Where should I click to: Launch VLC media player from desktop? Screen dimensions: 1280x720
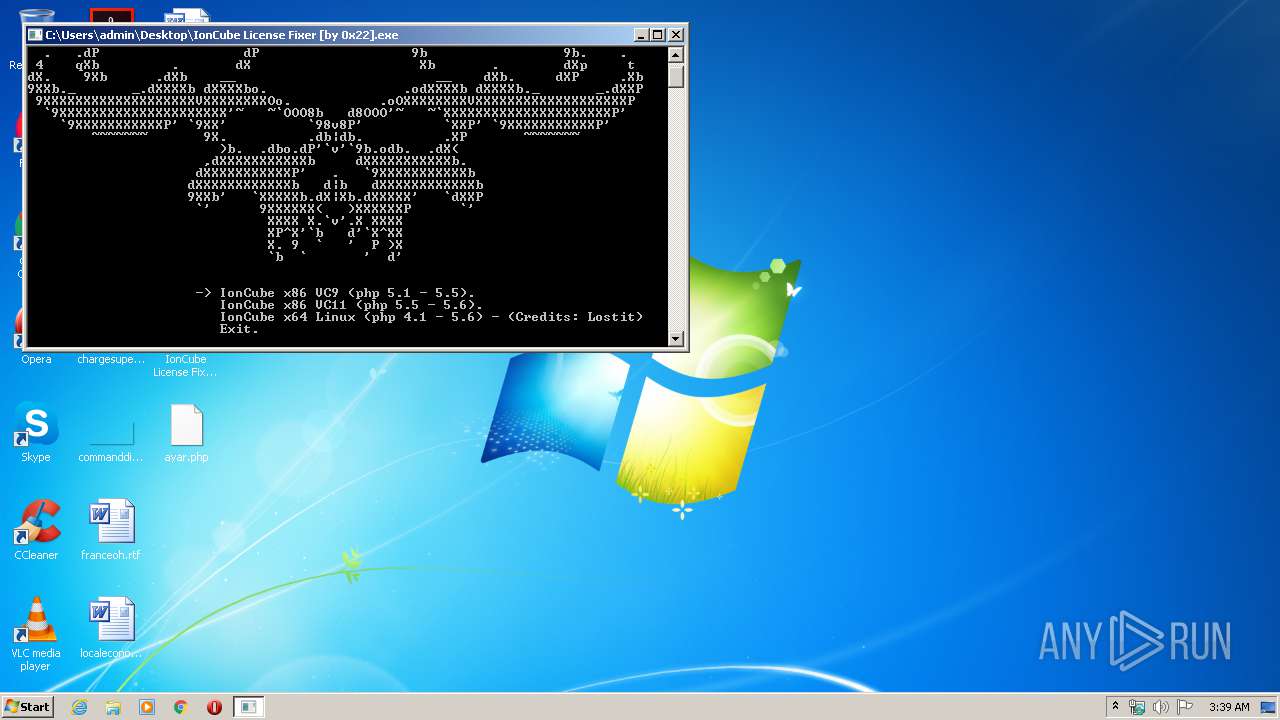(36, 635)
